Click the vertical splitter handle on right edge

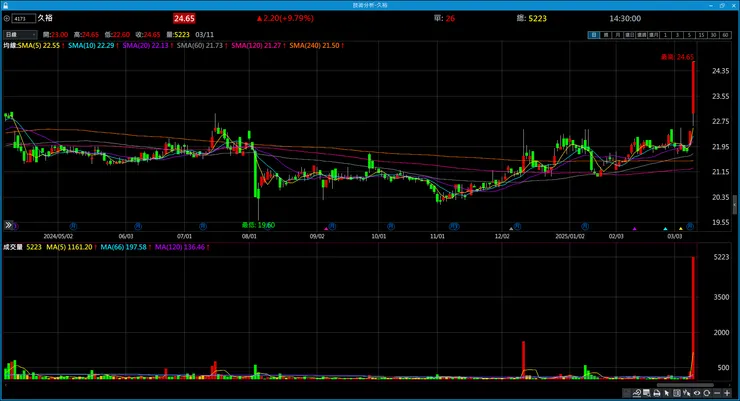tap(735, 205)
